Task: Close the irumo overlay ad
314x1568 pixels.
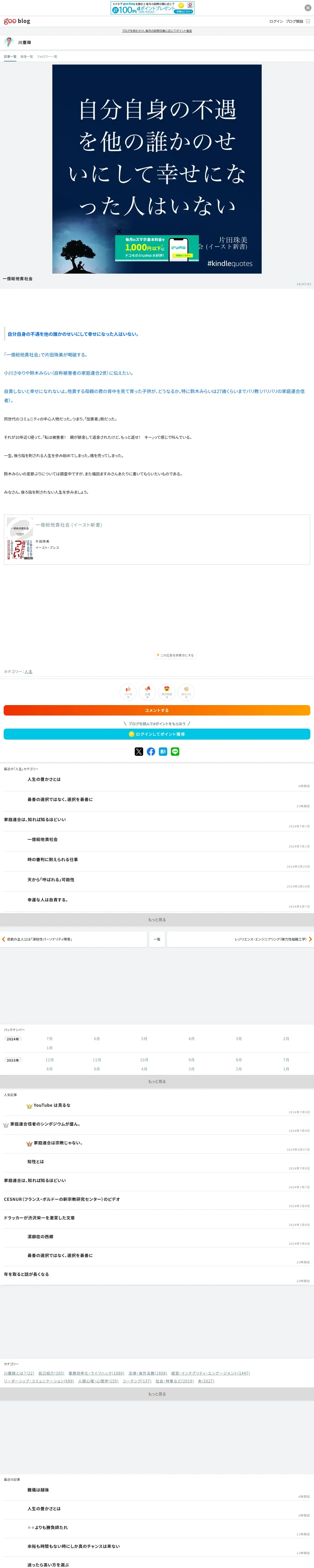Action: point(119,231)
